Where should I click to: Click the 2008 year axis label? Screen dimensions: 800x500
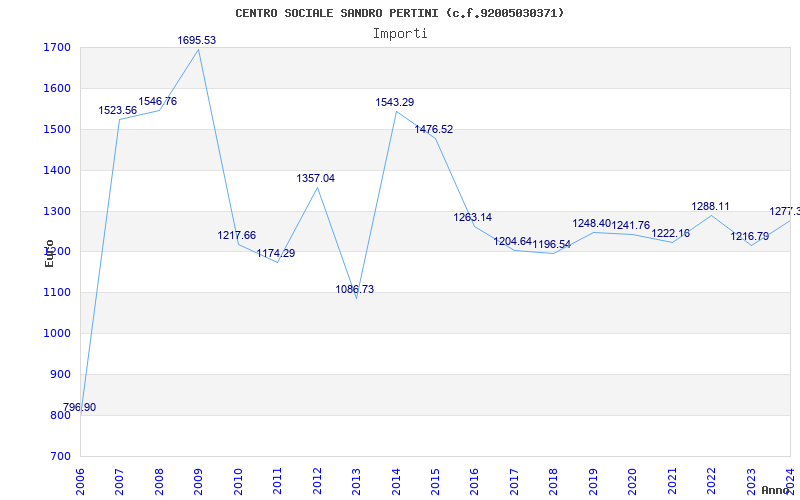(159, 482)
